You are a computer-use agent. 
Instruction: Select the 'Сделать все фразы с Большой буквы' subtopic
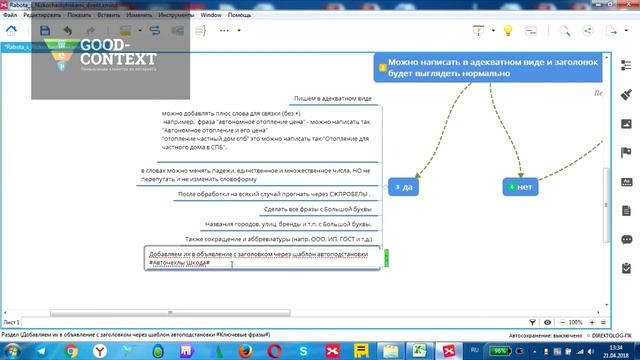pyautogui.click(x=318, y=209)
